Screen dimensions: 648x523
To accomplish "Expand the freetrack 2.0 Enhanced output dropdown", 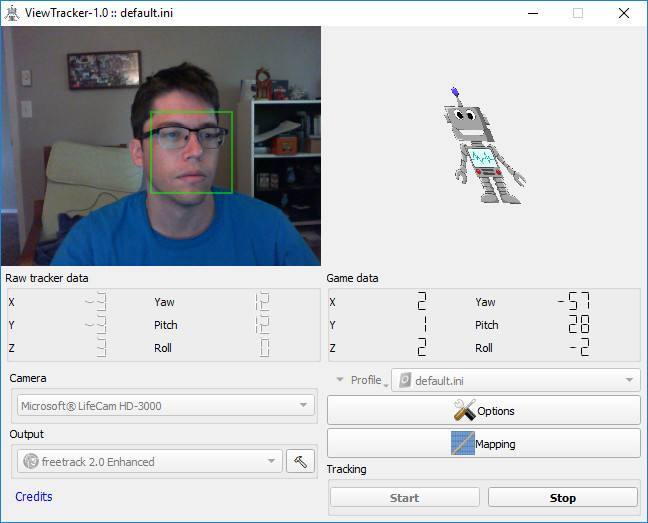I will pyautogui.click(x=150, y=461).
